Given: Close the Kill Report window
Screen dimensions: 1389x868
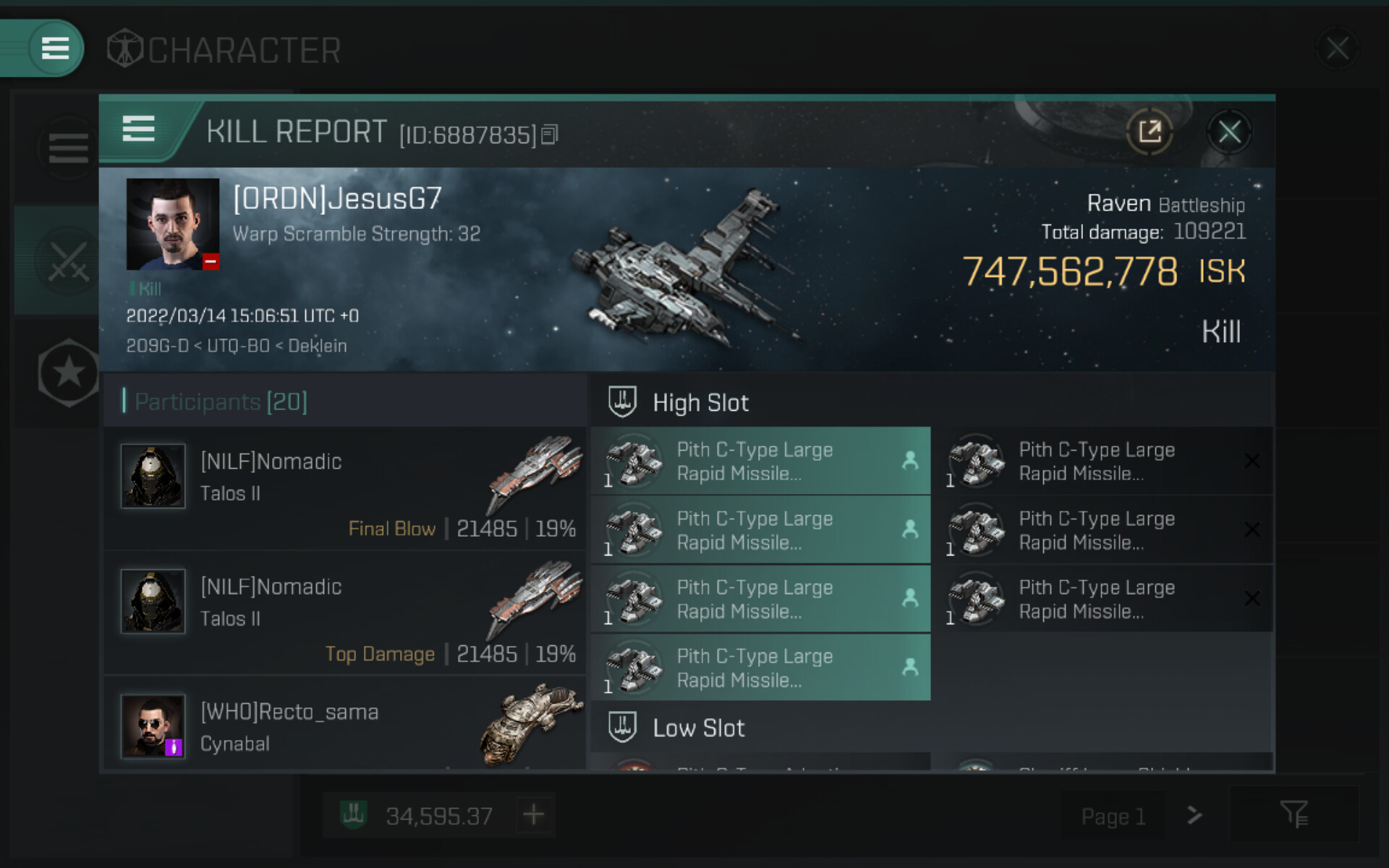Looking at the screenshot, I should click(x=1229, y=132).
